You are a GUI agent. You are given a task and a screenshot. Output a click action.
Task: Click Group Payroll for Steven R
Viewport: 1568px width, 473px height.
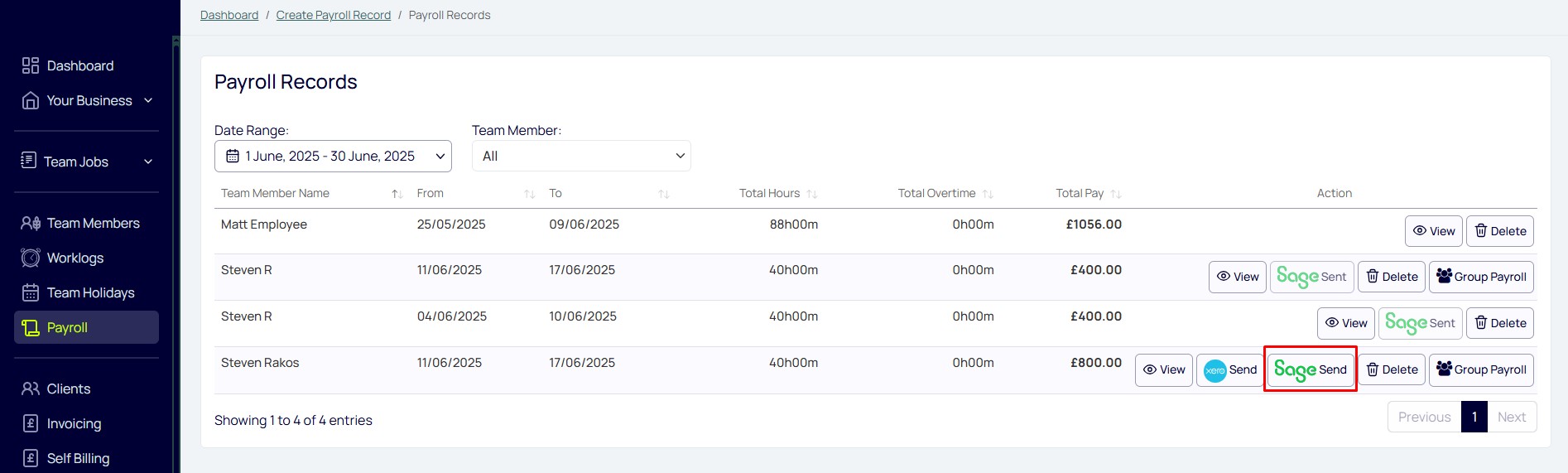click(1481, 277)
